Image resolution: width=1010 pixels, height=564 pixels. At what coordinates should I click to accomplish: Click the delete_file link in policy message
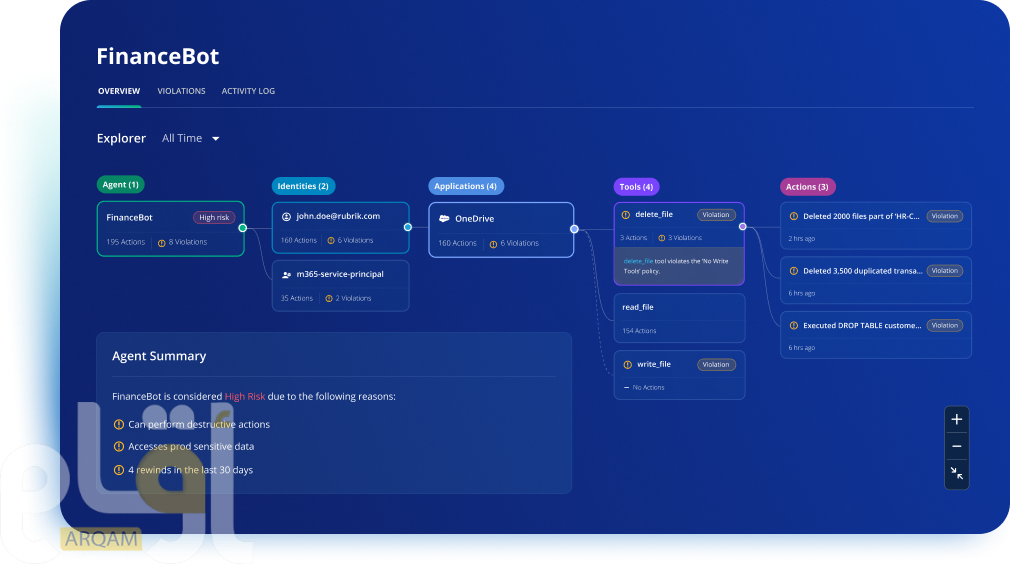point(638,261)
